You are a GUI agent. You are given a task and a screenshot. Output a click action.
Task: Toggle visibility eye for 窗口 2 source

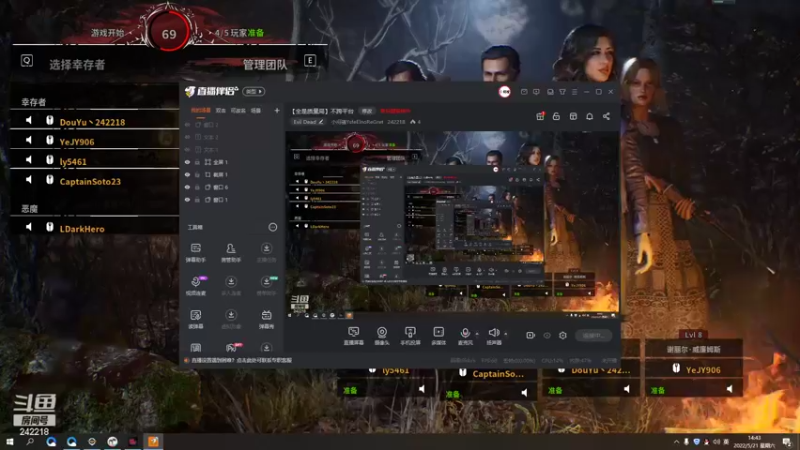187,124
